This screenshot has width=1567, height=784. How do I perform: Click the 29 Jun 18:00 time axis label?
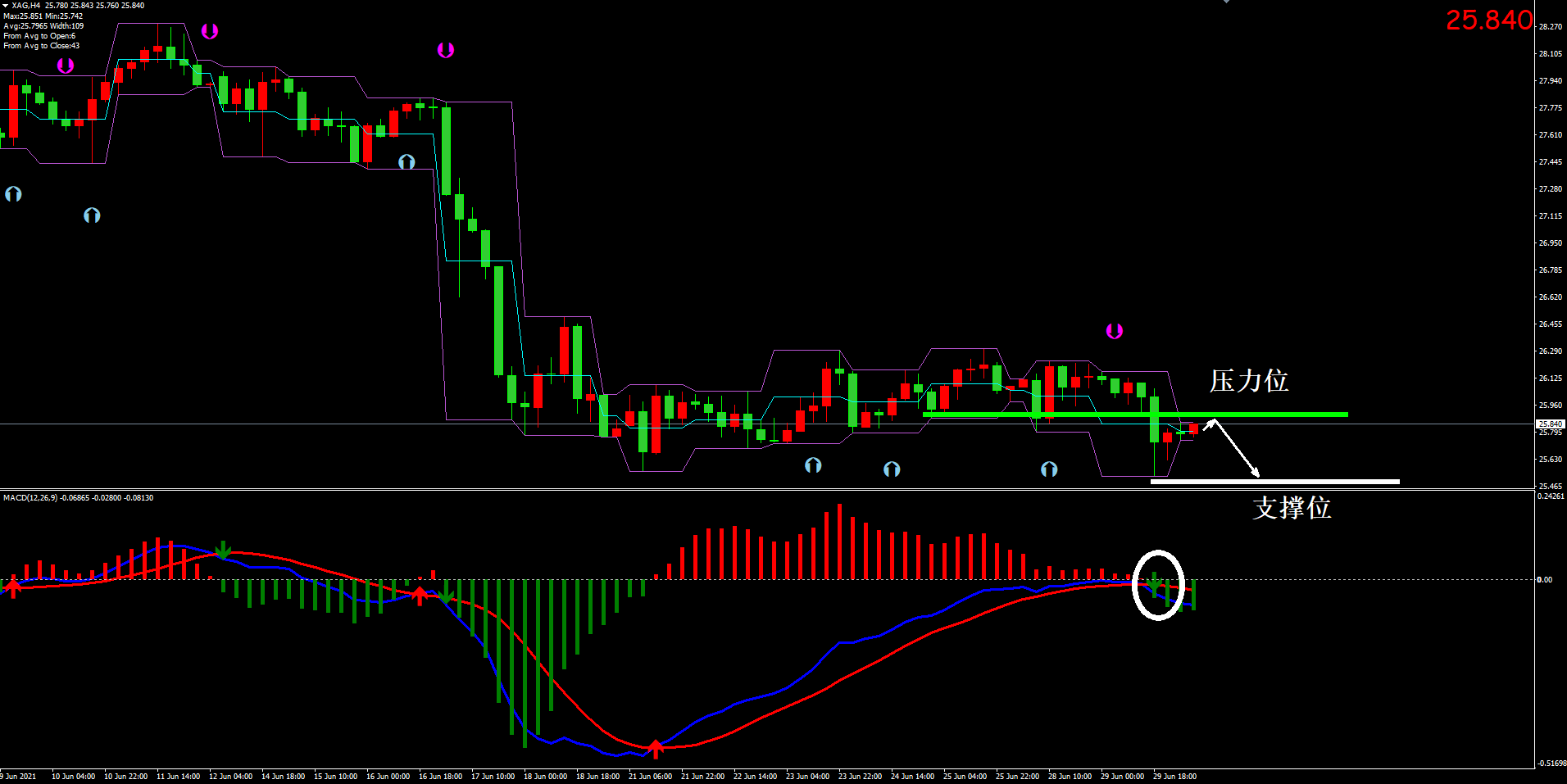(1174, 776)
